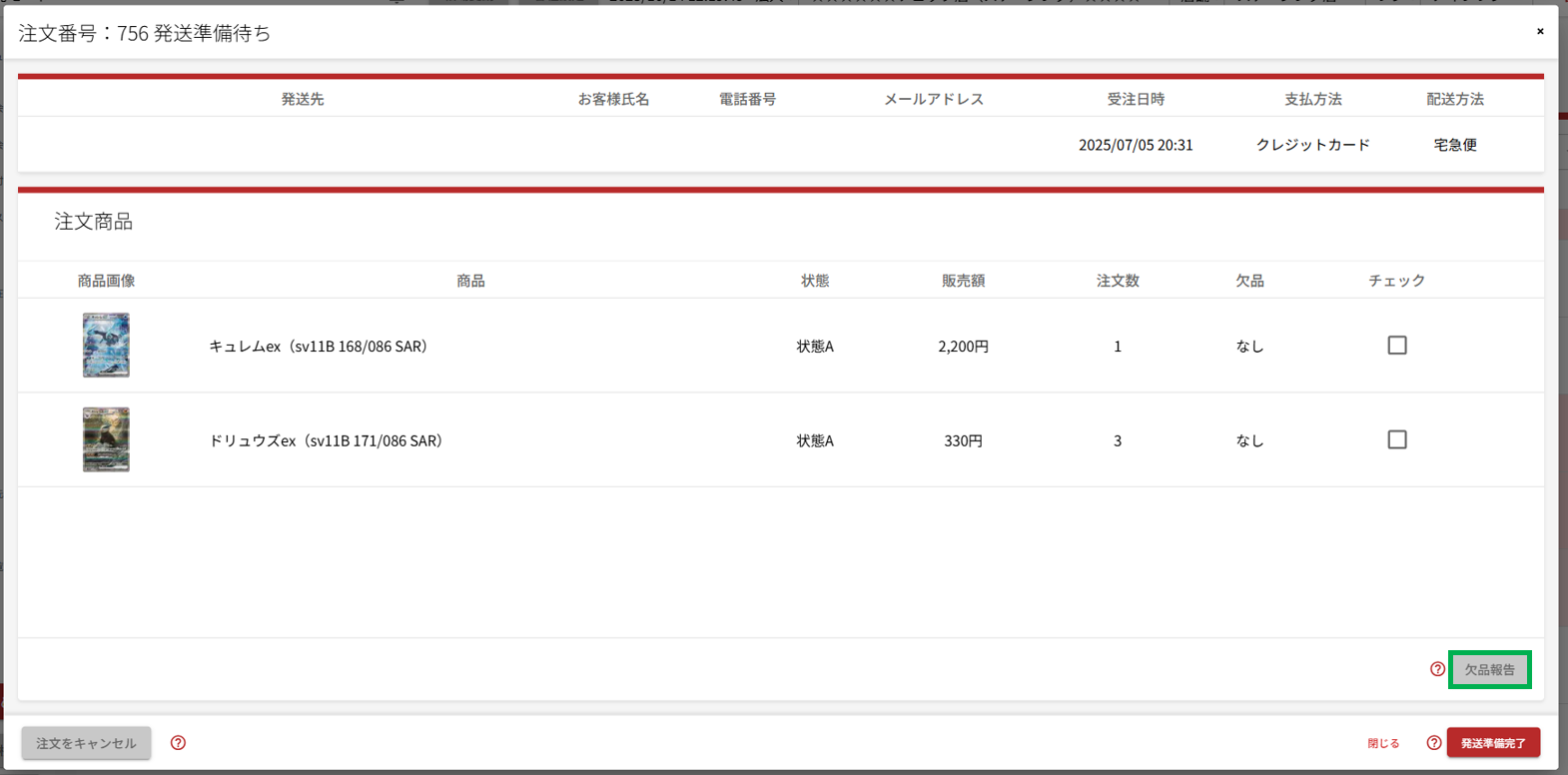Open the キュレムex card thumbnail
1568x775 pixels.
tap(106, 346)
